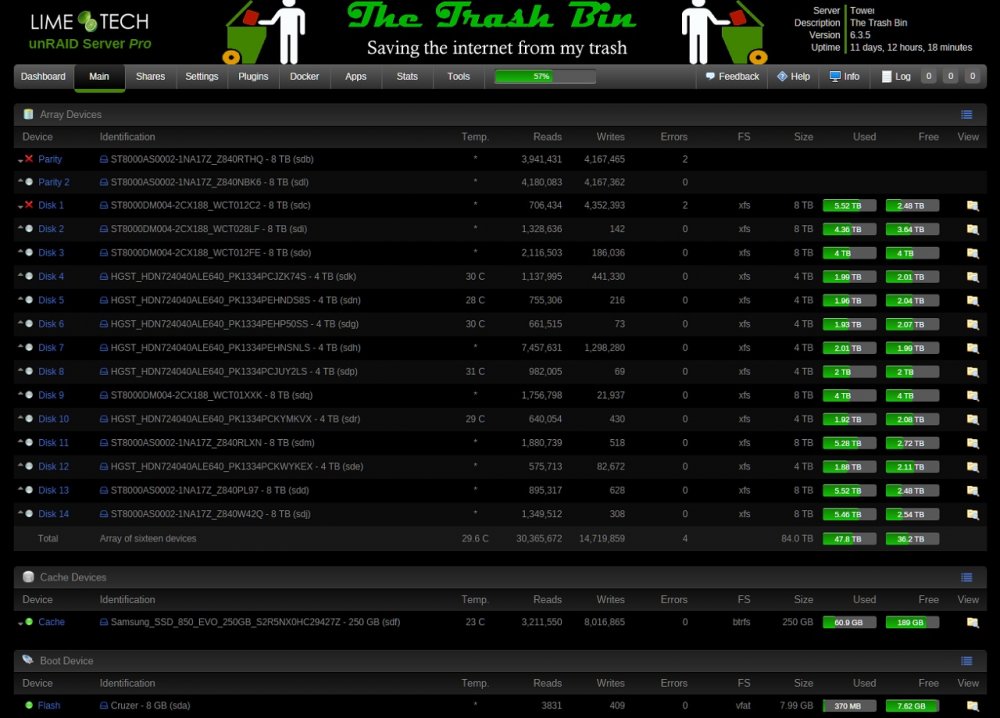The height and width of the screenshot is (718, 1000).
Task: Switch to the Docker tab
Action: point(304,77)
